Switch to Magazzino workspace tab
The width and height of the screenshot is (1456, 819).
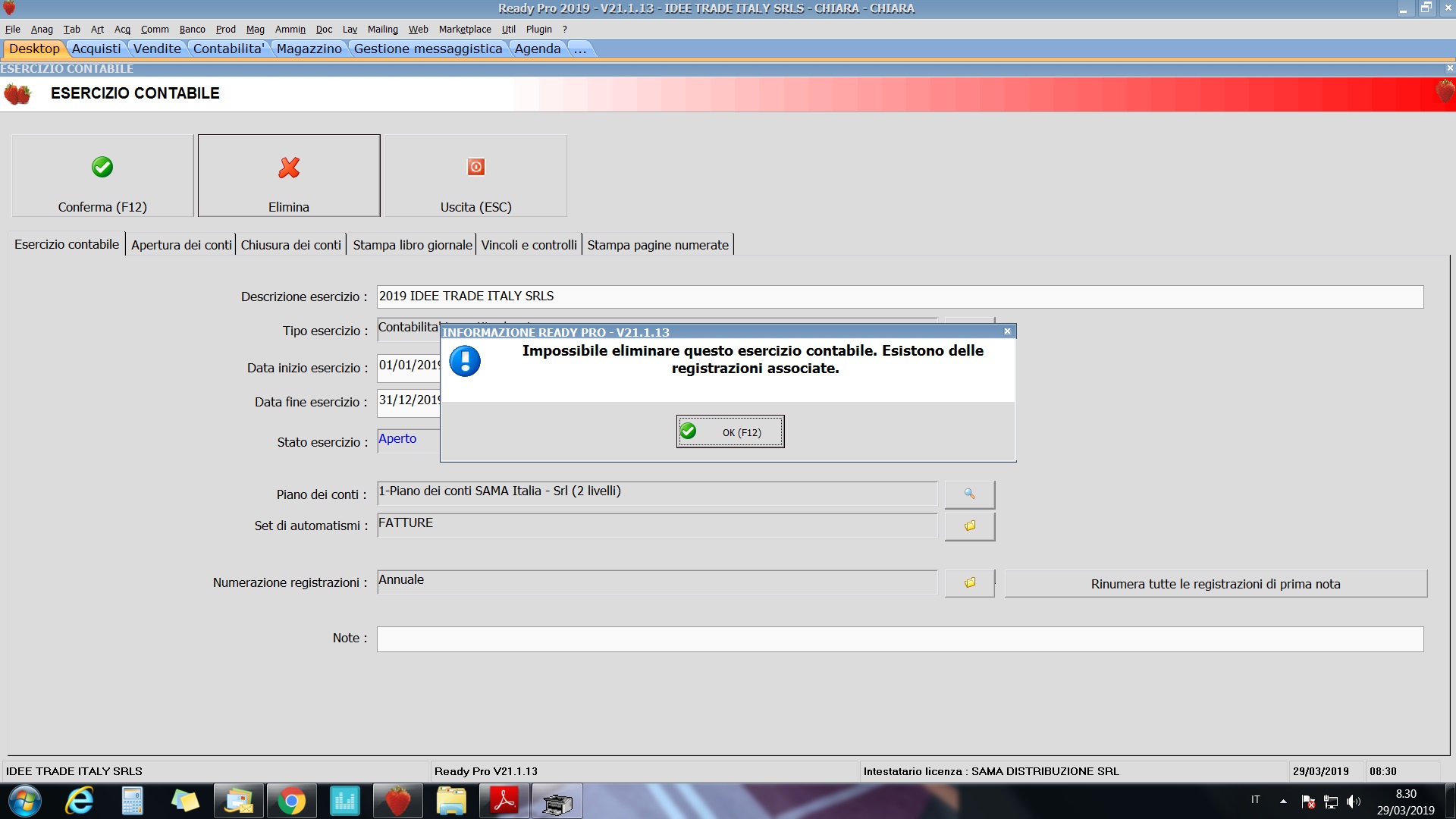[x=309, y=49]
